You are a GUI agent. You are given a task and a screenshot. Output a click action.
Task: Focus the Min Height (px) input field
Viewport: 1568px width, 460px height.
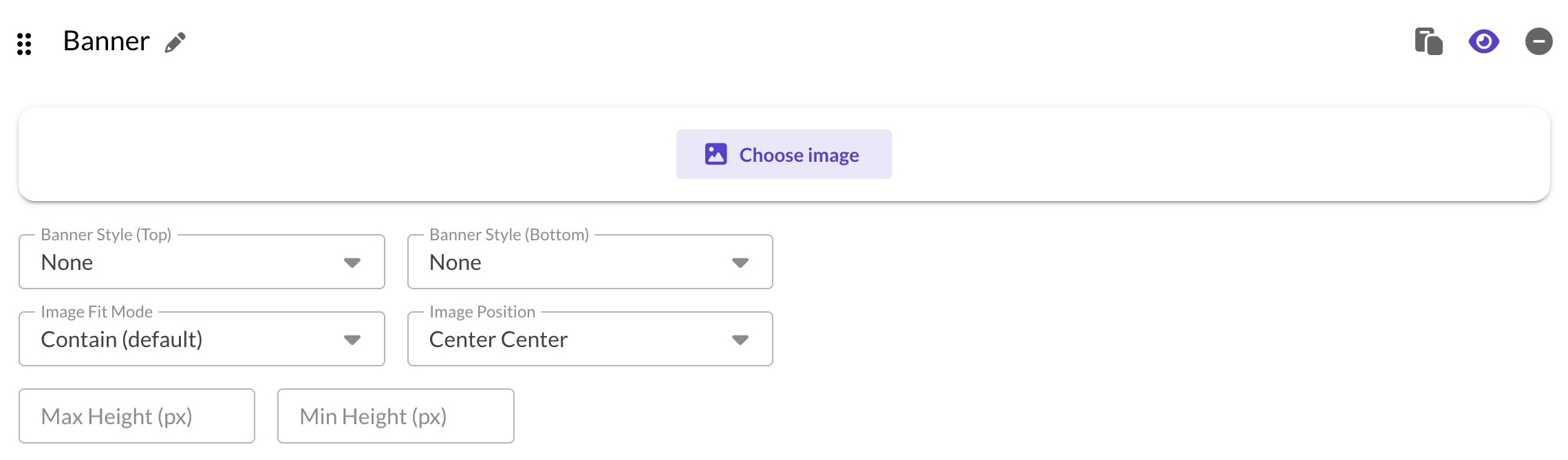pyautogui.click(x=396, y=417)
